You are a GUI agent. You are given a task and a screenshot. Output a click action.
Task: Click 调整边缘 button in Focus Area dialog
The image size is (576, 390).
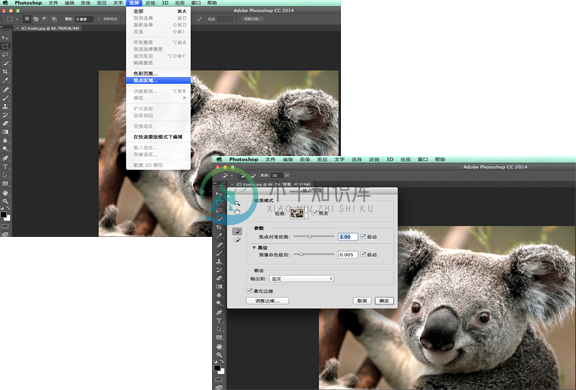[x=267, y=301]
